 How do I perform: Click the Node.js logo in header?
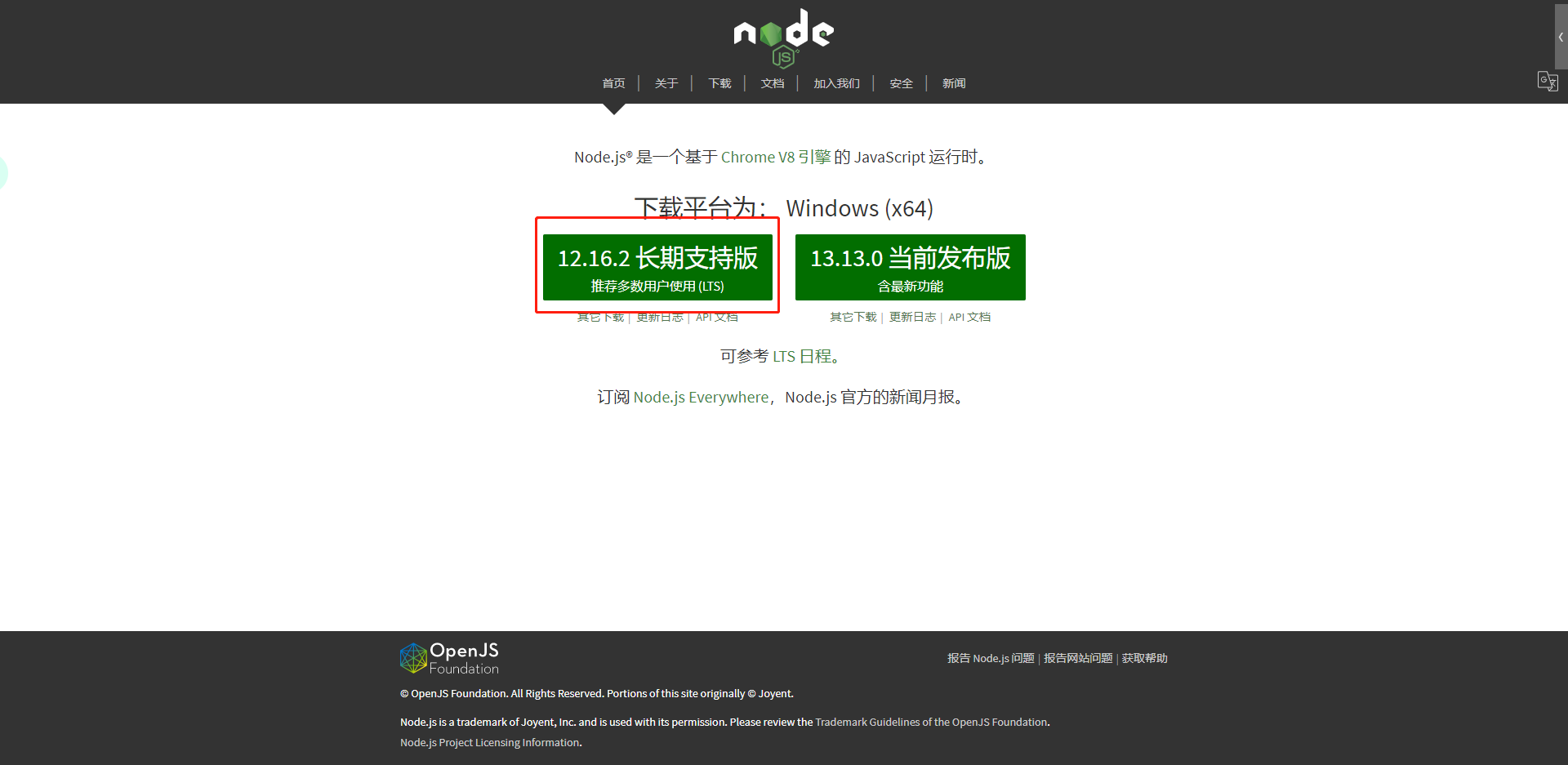pos(783,38)
